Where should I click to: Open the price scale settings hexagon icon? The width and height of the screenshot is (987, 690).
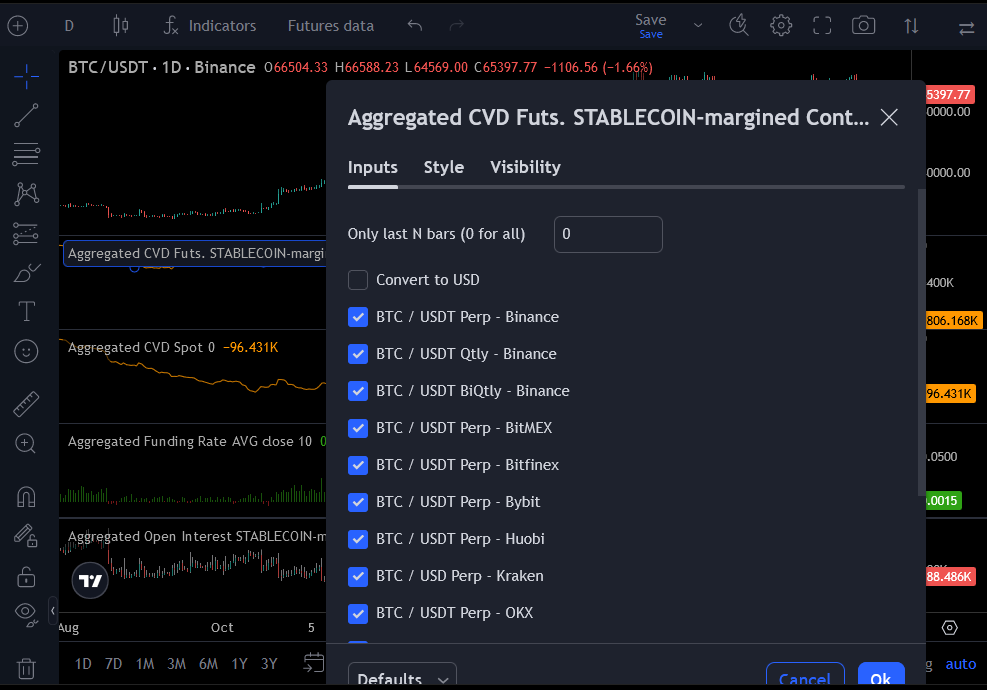pyautogui.click(x=949, y=628)
